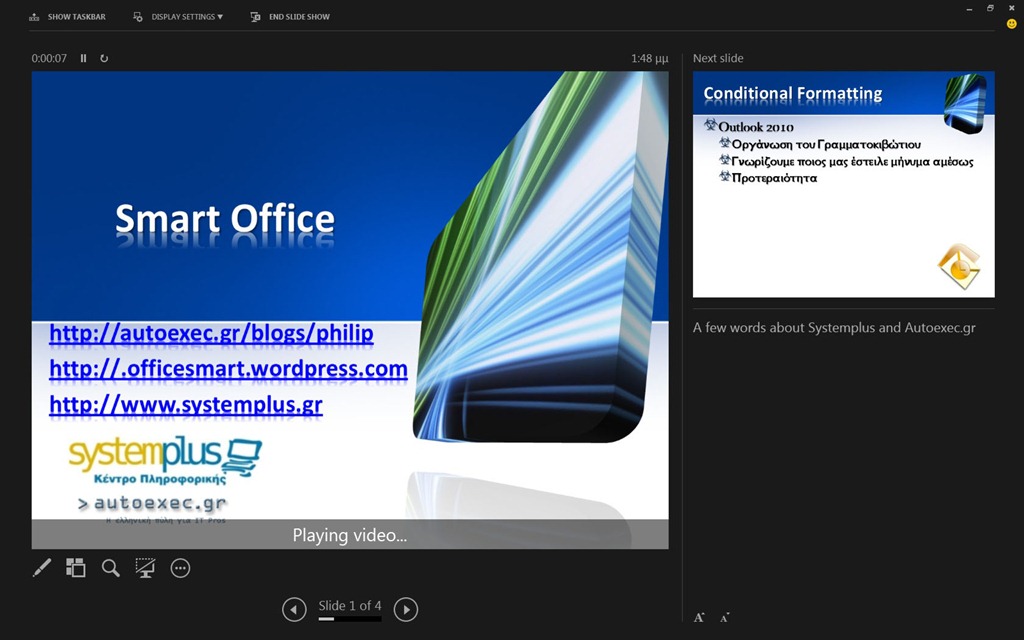
Task: Click the slide progress bar under Slide 1 of 4
Action: click(349, 618)
